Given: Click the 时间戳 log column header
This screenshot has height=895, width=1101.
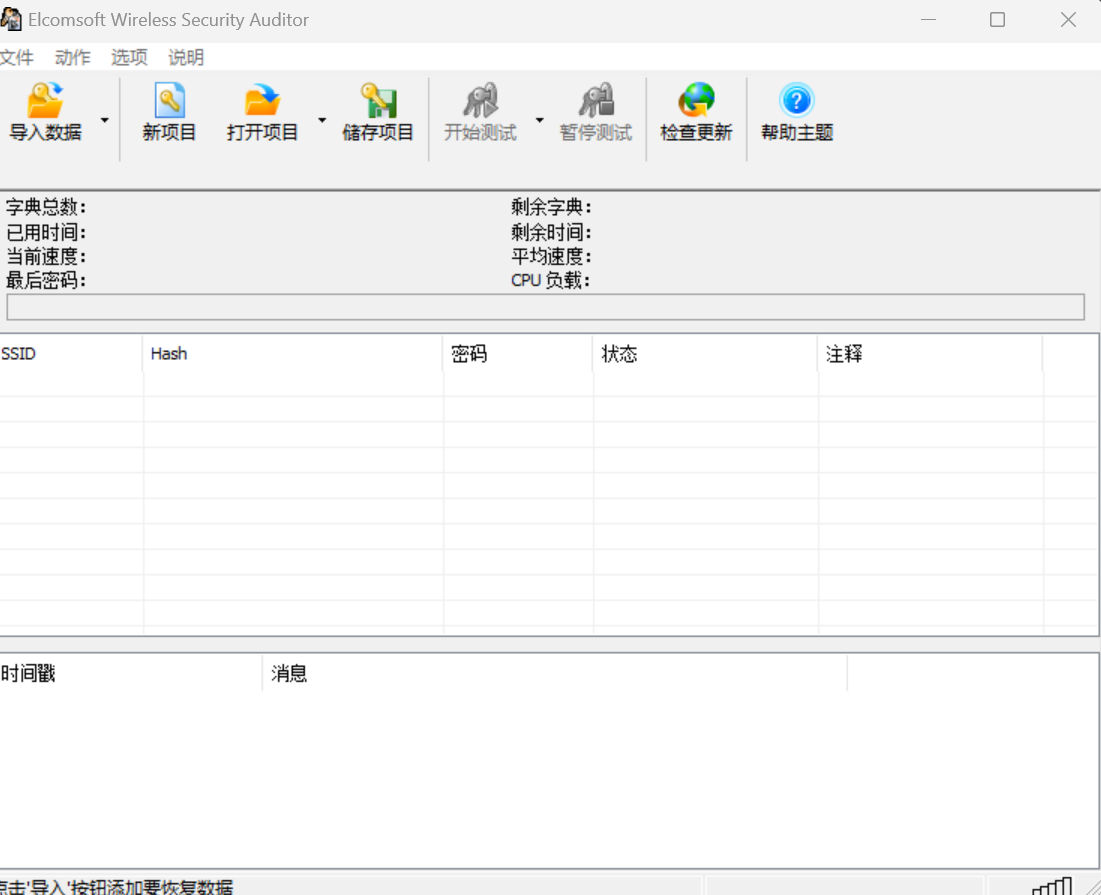Looking at the screenshot, I should [131, 674].
